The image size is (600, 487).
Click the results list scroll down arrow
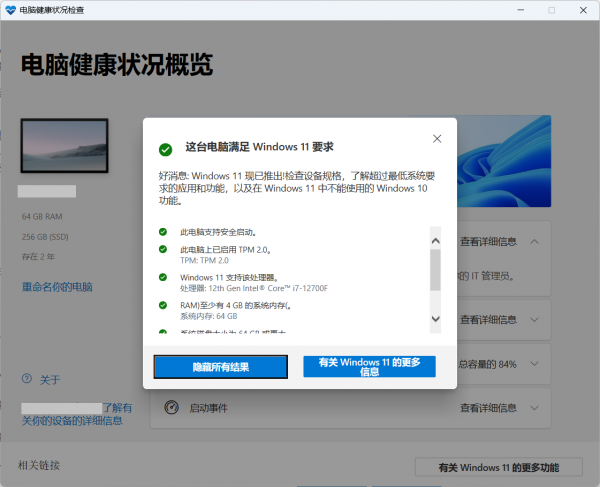click(x=435, y=319)
